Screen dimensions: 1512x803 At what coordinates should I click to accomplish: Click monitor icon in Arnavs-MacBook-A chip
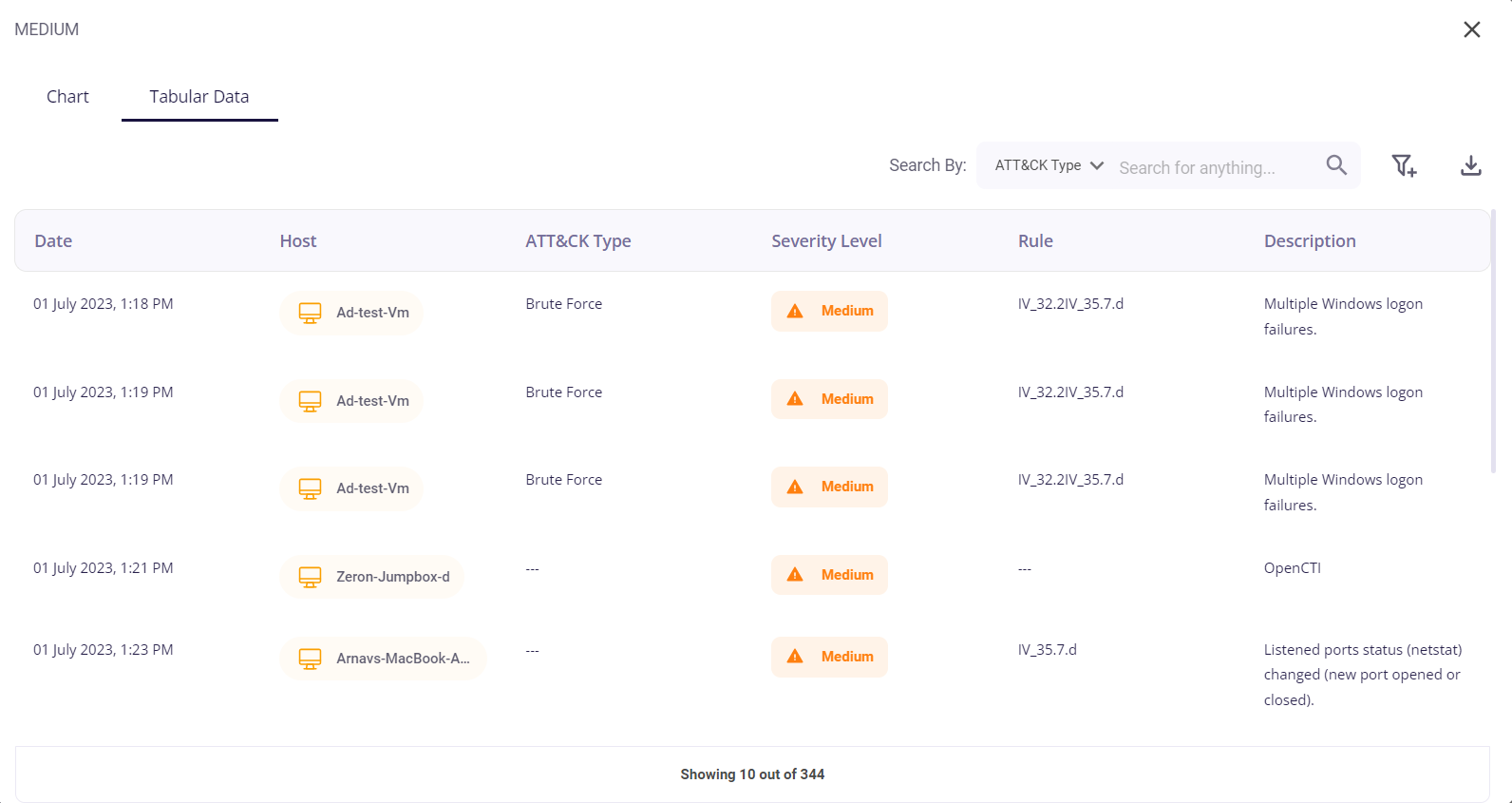pos(310,659)
